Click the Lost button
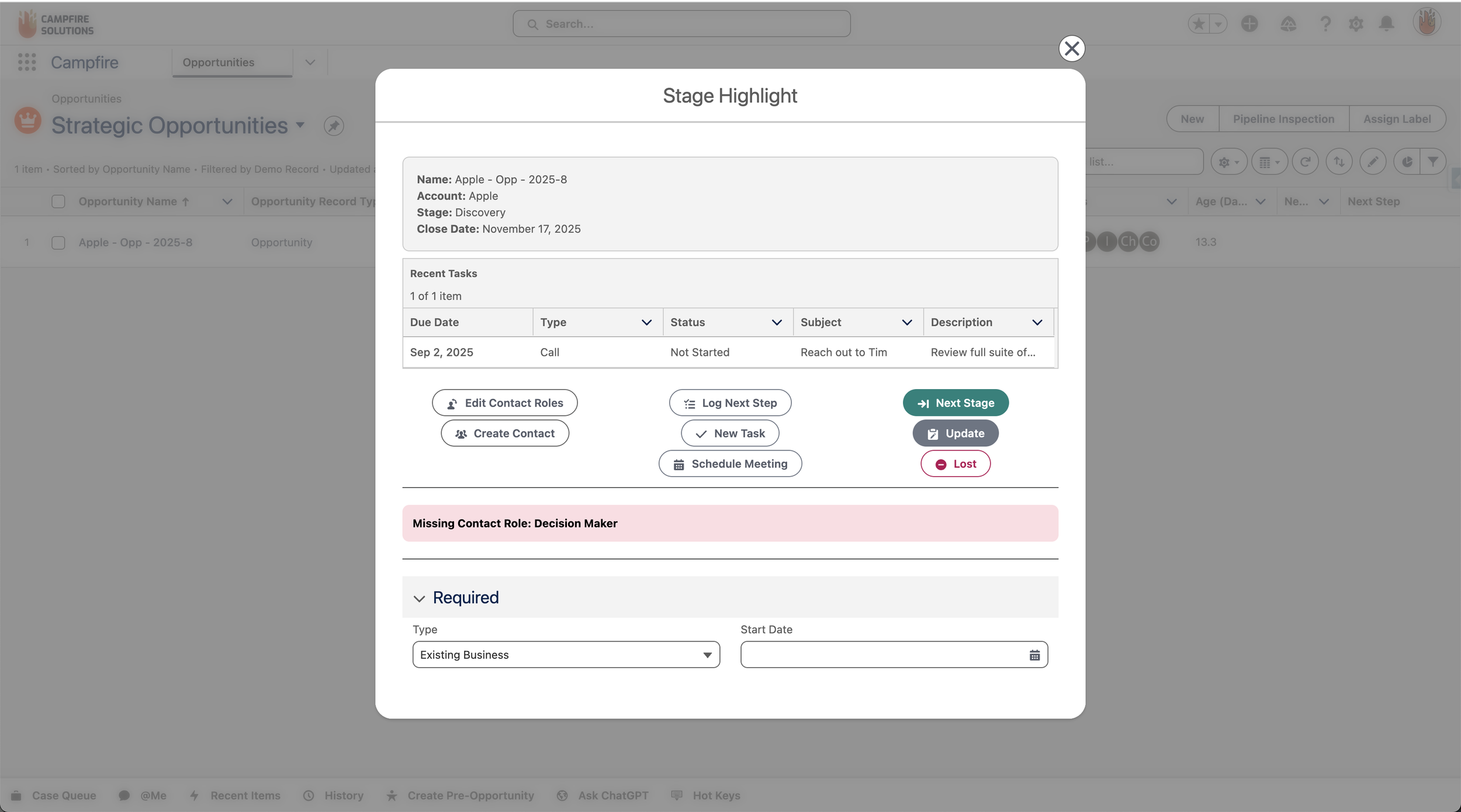 955,464
